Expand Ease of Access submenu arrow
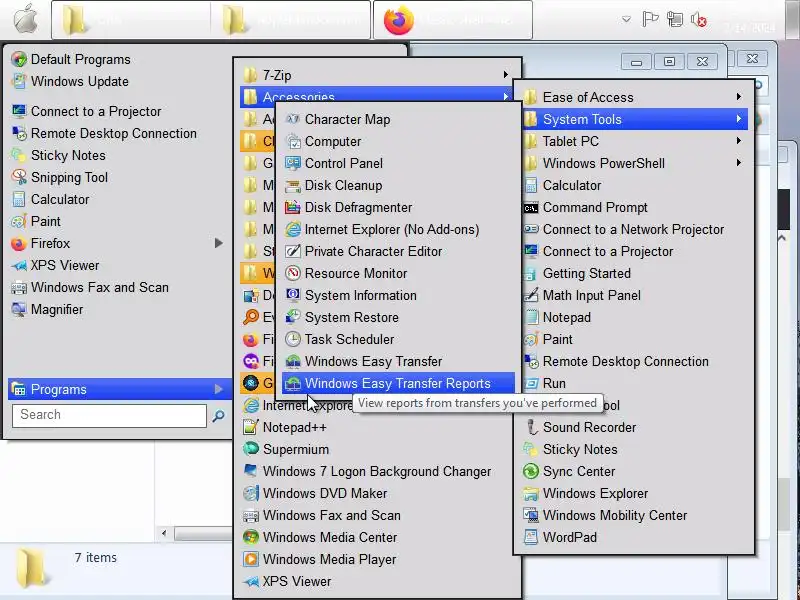 [x=739, y=96]
